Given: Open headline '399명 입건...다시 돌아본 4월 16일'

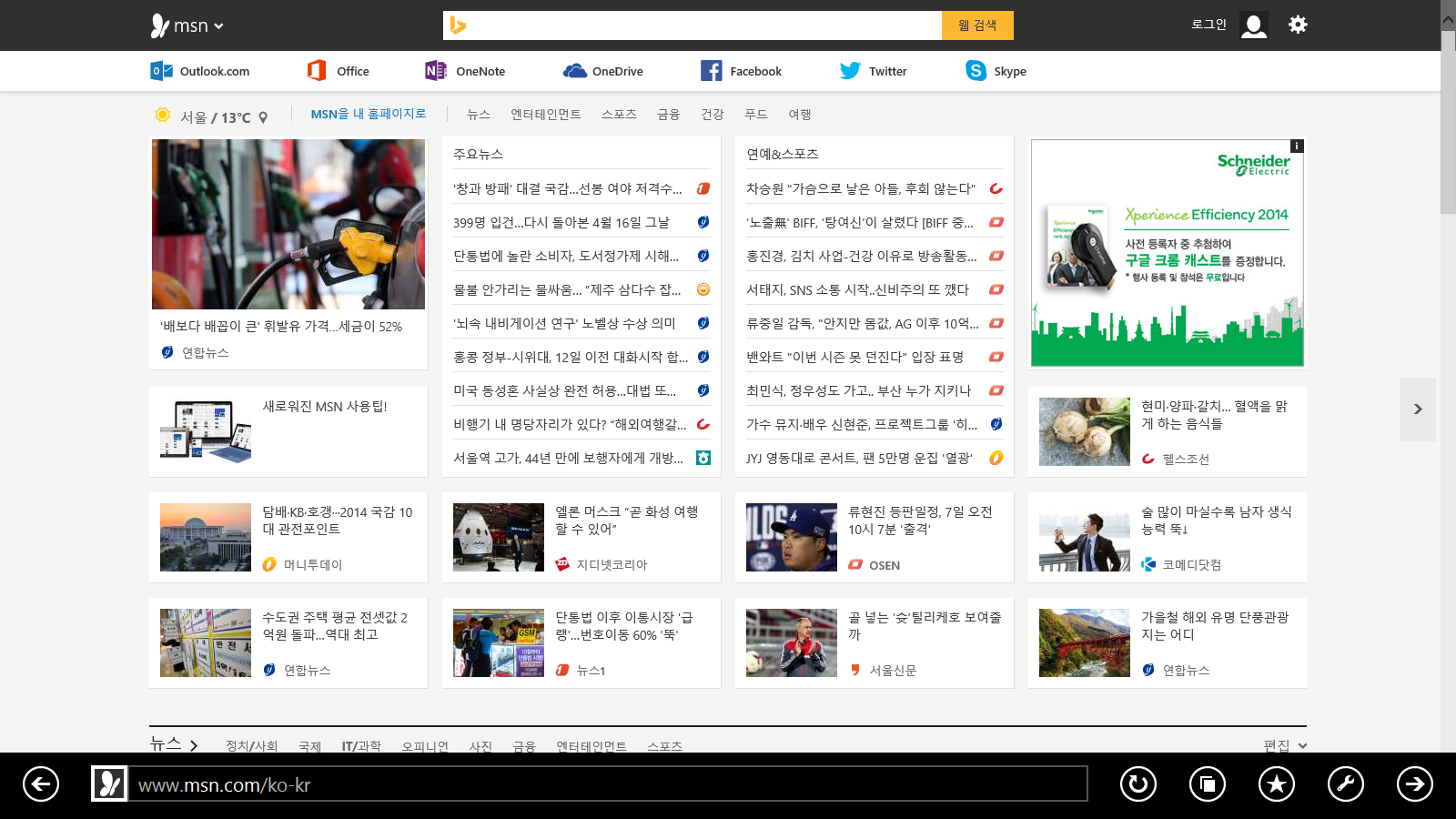Looking at the screenshot, I should 561,222.
